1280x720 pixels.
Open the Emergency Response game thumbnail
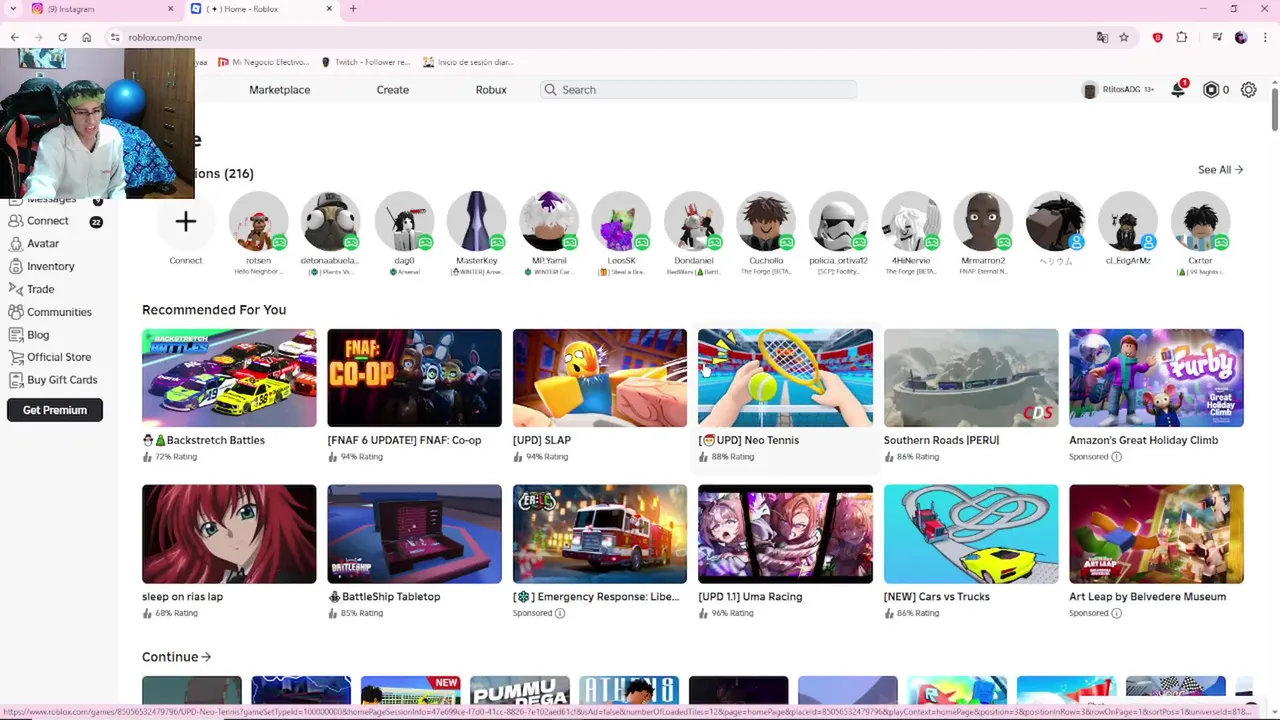point(600,534)
